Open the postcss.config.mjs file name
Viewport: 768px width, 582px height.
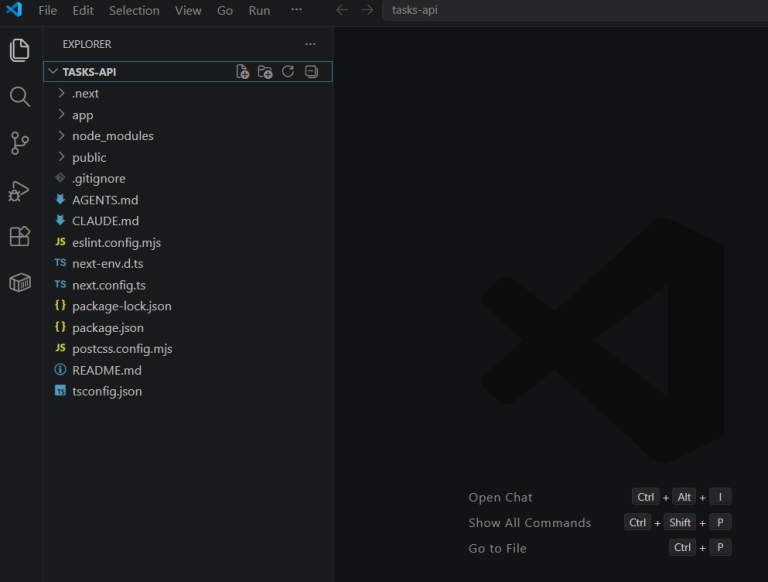coord(122,349)
